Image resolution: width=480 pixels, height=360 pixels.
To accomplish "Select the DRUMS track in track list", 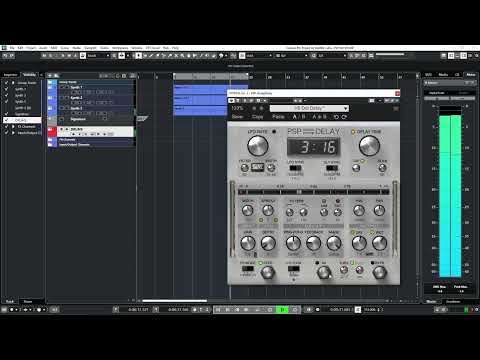I will 91,131.
